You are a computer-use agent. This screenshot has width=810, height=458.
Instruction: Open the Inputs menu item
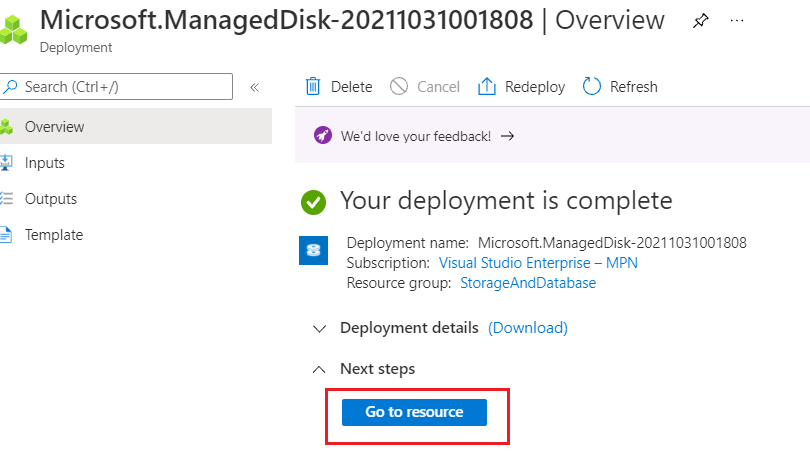[x=136, y=163]
